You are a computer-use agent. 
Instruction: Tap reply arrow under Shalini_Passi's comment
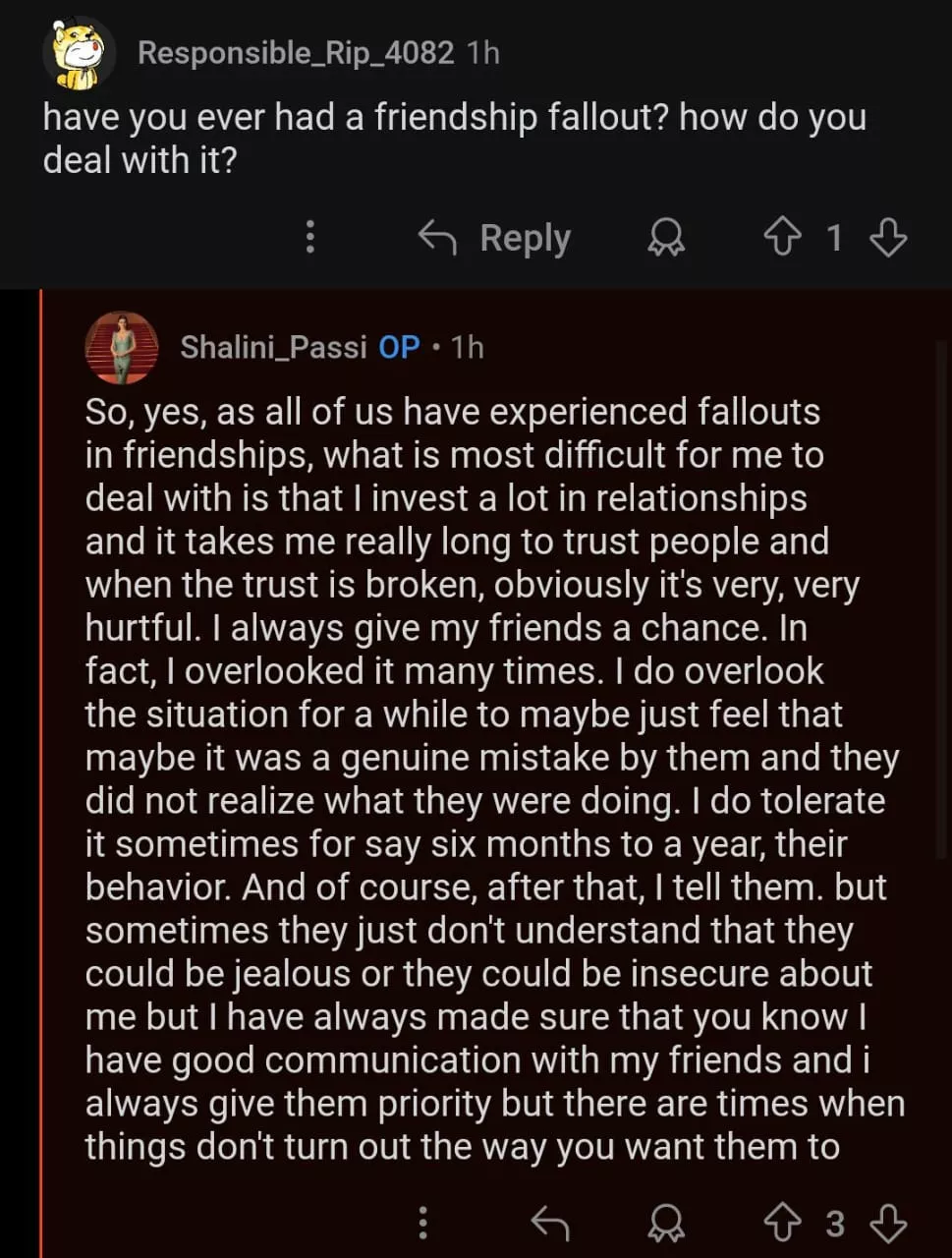coord(550,1224)
